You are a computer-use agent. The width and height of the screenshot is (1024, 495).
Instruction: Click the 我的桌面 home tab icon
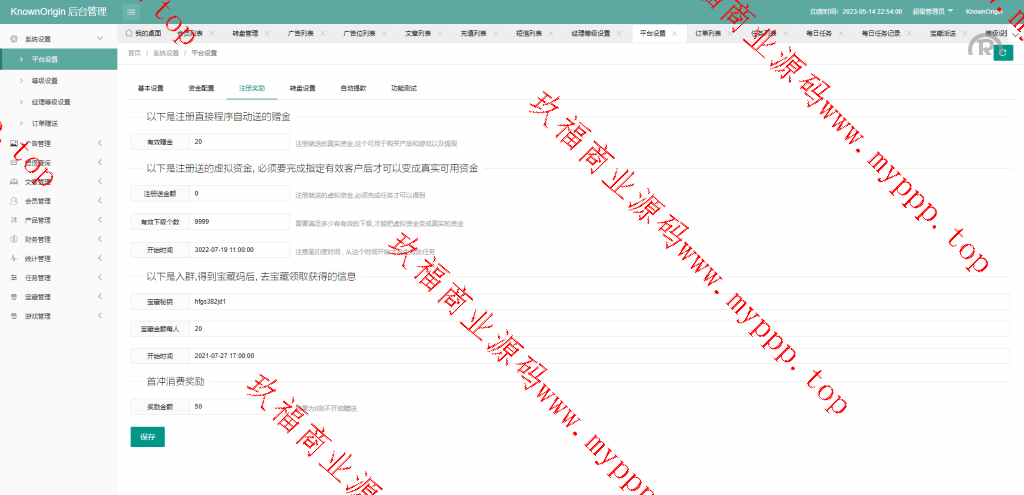pos(129,33)
